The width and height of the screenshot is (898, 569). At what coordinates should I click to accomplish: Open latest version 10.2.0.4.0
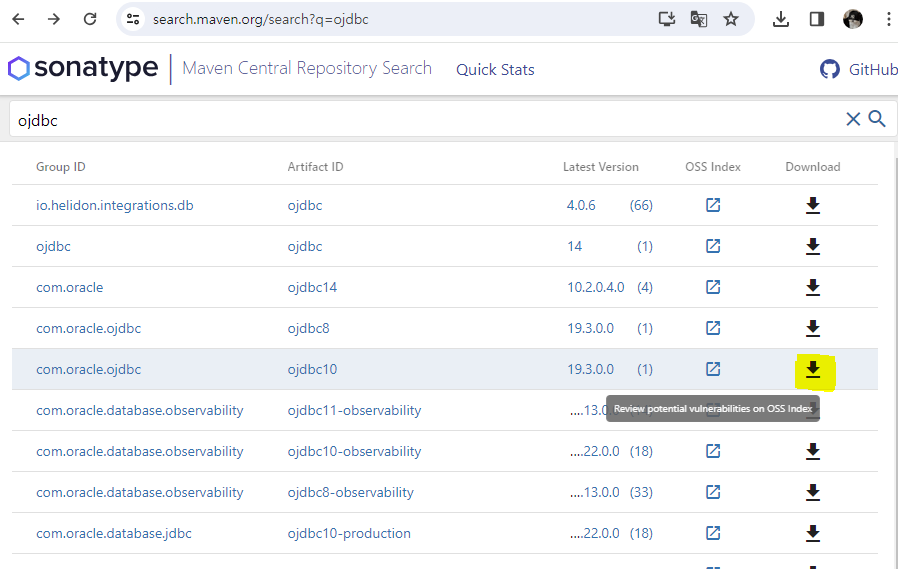(596, 287)
